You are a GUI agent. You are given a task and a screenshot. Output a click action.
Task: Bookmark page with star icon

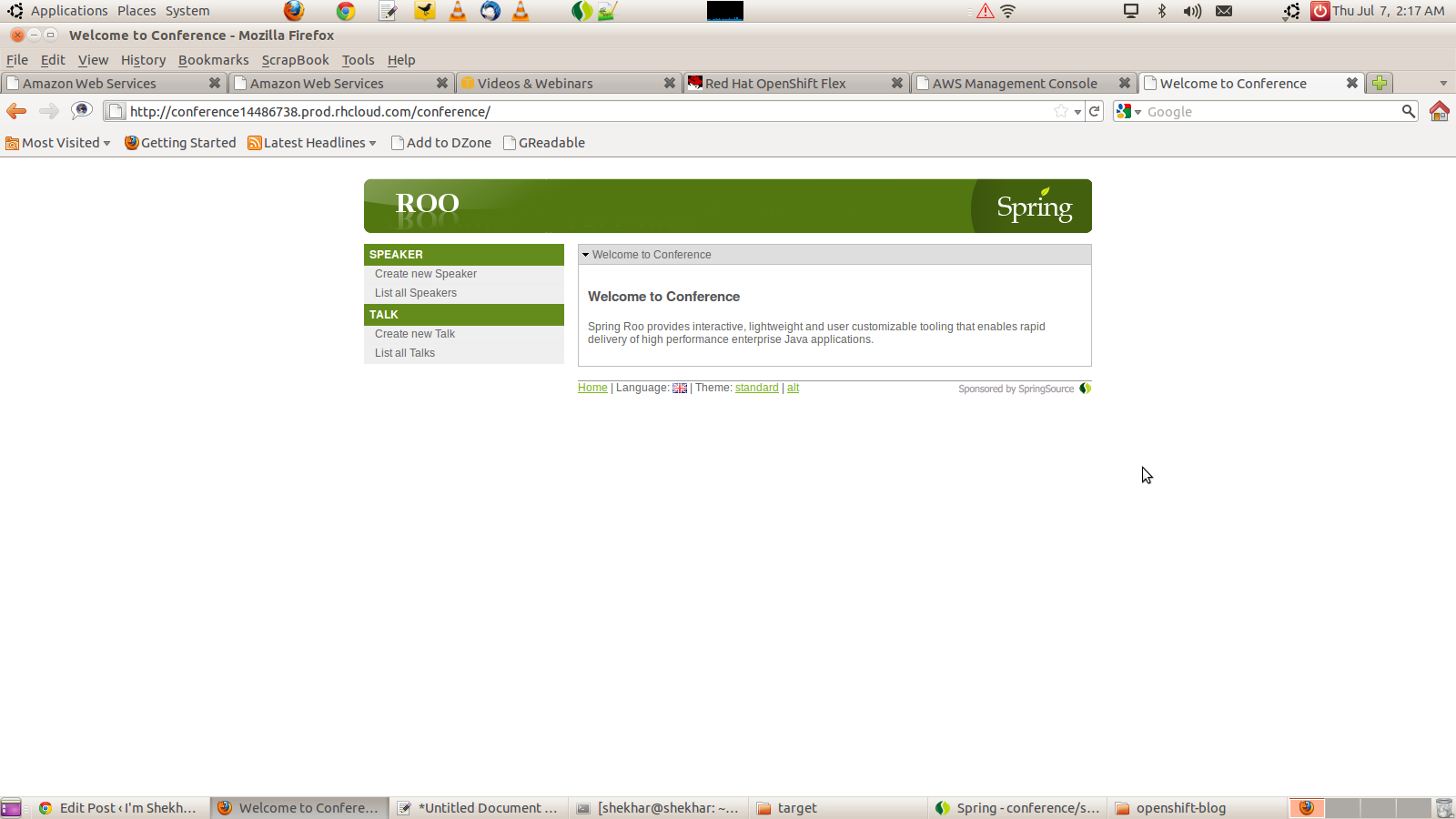[1060, 111]
